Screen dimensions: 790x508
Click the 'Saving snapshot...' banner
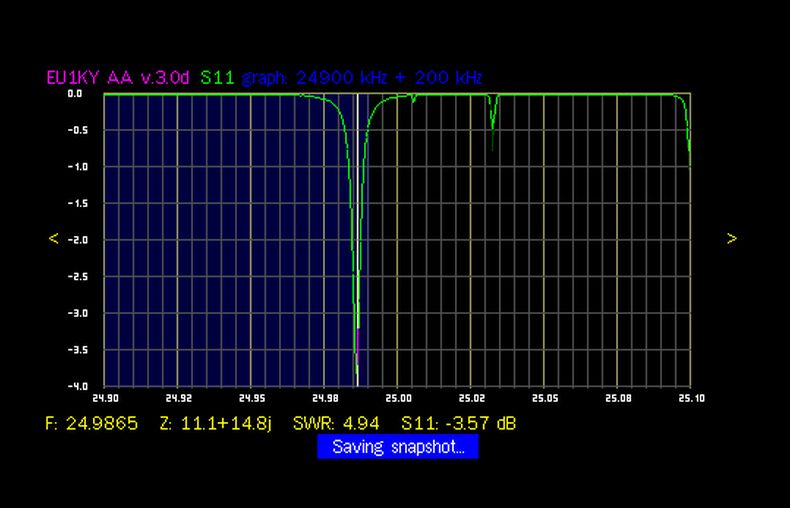click(398, 447)
